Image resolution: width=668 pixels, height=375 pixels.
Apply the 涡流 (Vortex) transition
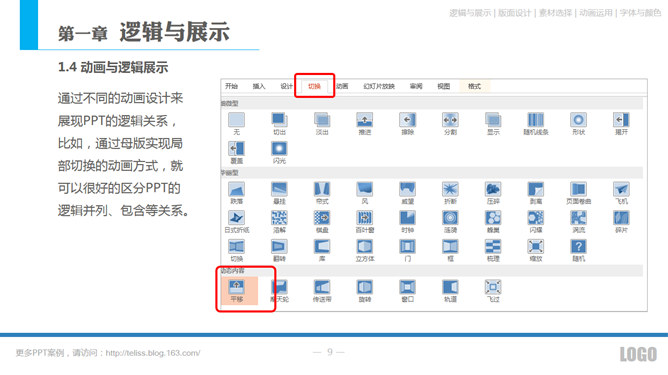point(579,222)
